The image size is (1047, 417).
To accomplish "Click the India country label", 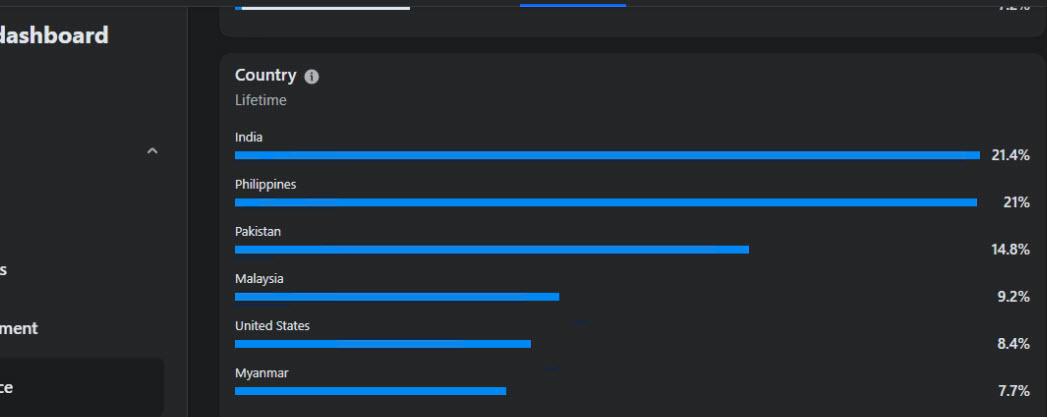I will (249, 137).
